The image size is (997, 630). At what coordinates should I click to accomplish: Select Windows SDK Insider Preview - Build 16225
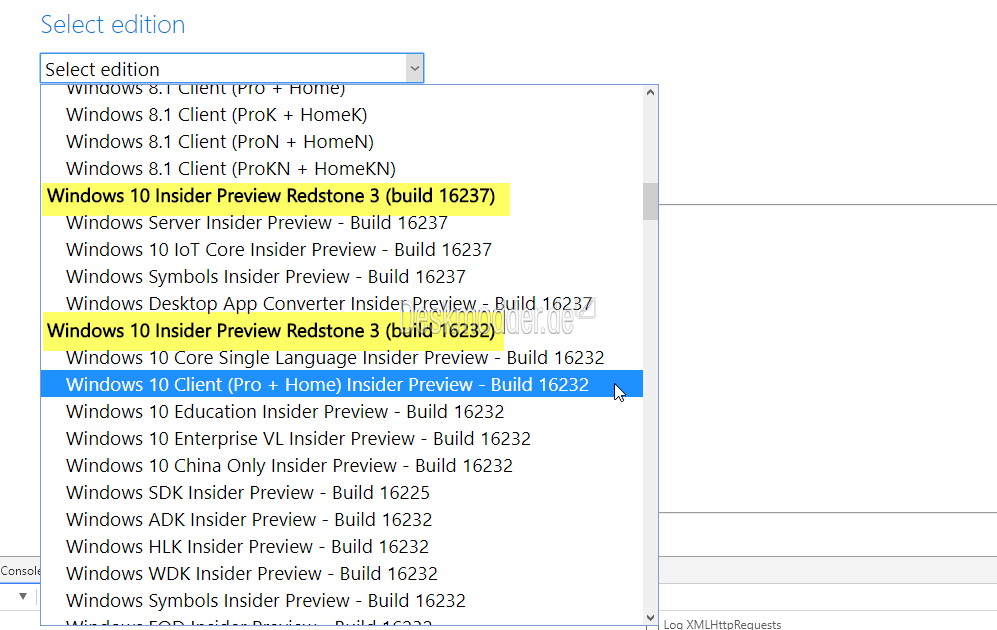coord(342,493)
